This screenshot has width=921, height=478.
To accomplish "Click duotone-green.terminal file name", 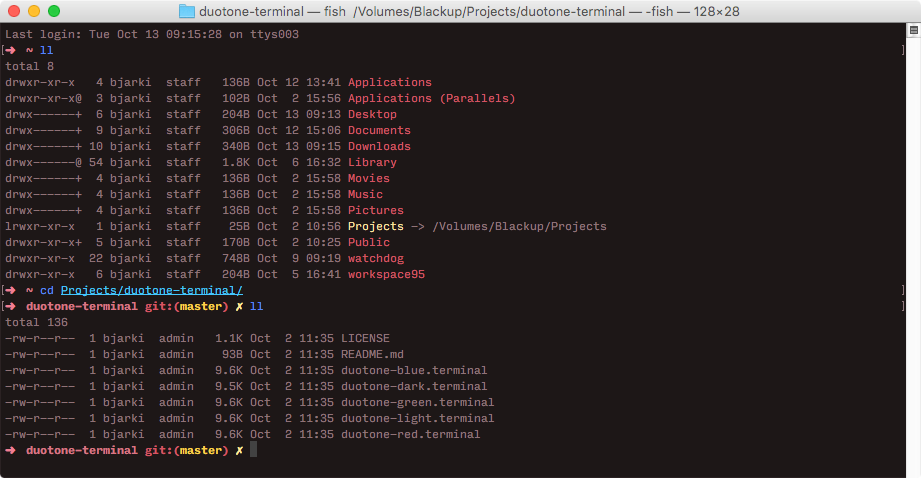I will (417, 402).
